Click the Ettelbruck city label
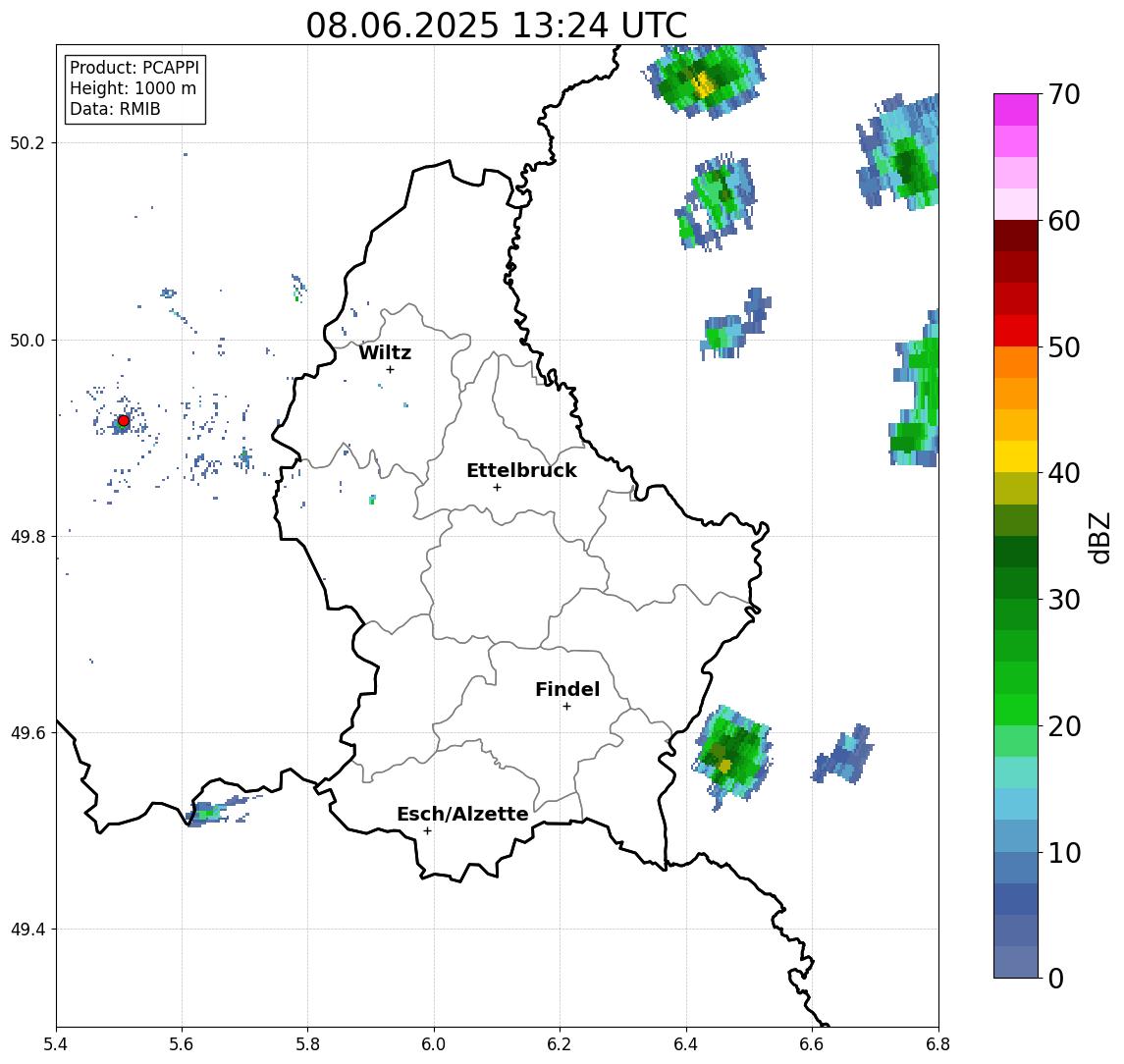 (x=521, y=470)
